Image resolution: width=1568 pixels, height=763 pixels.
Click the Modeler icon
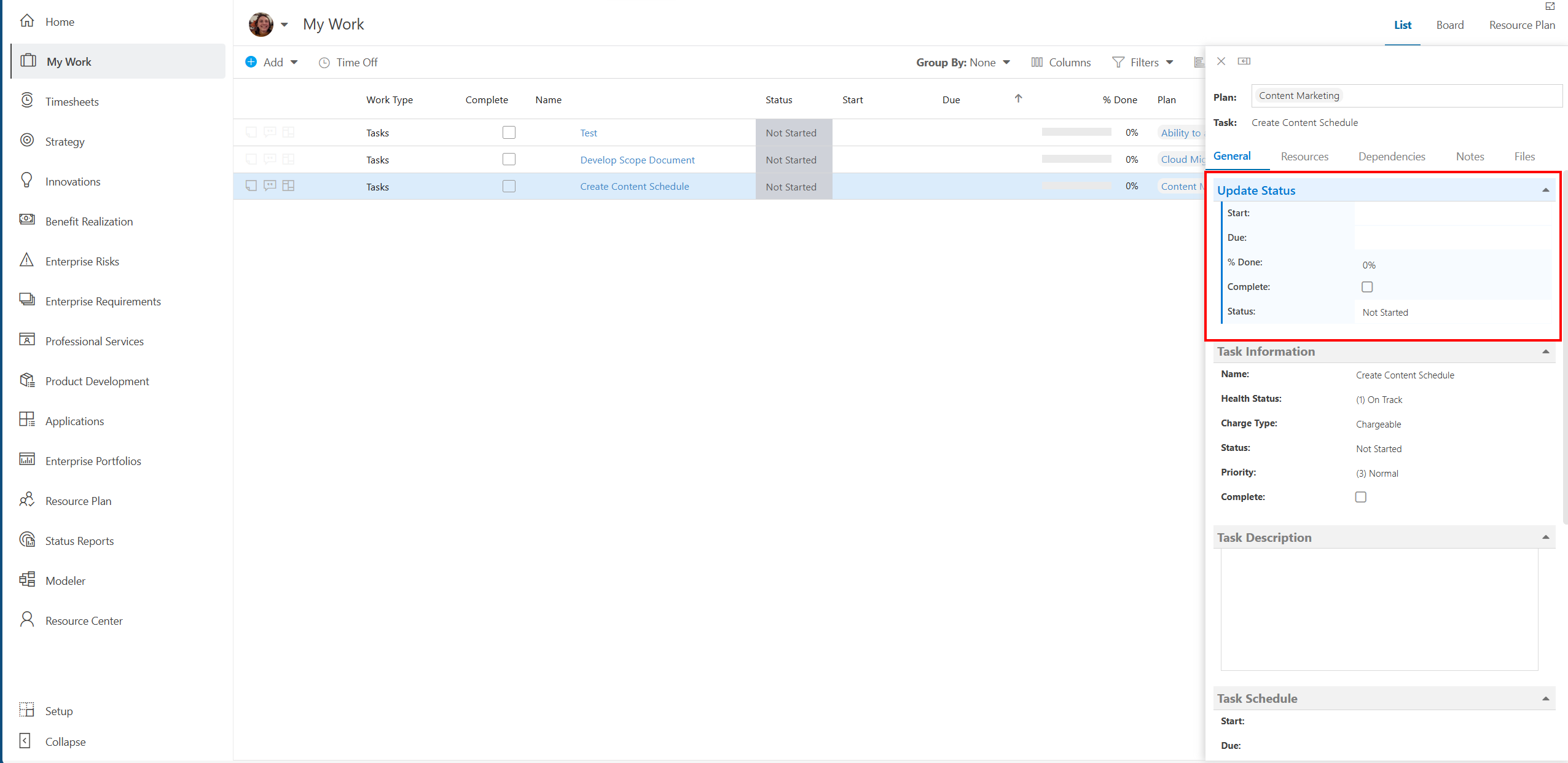27,579
